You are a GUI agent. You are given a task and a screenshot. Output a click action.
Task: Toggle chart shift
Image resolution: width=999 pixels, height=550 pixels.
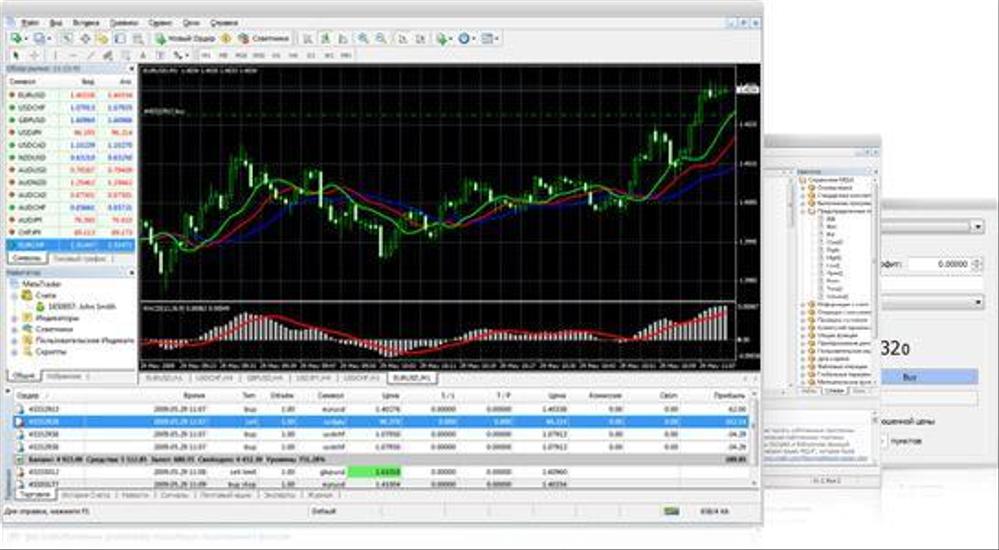420,39
